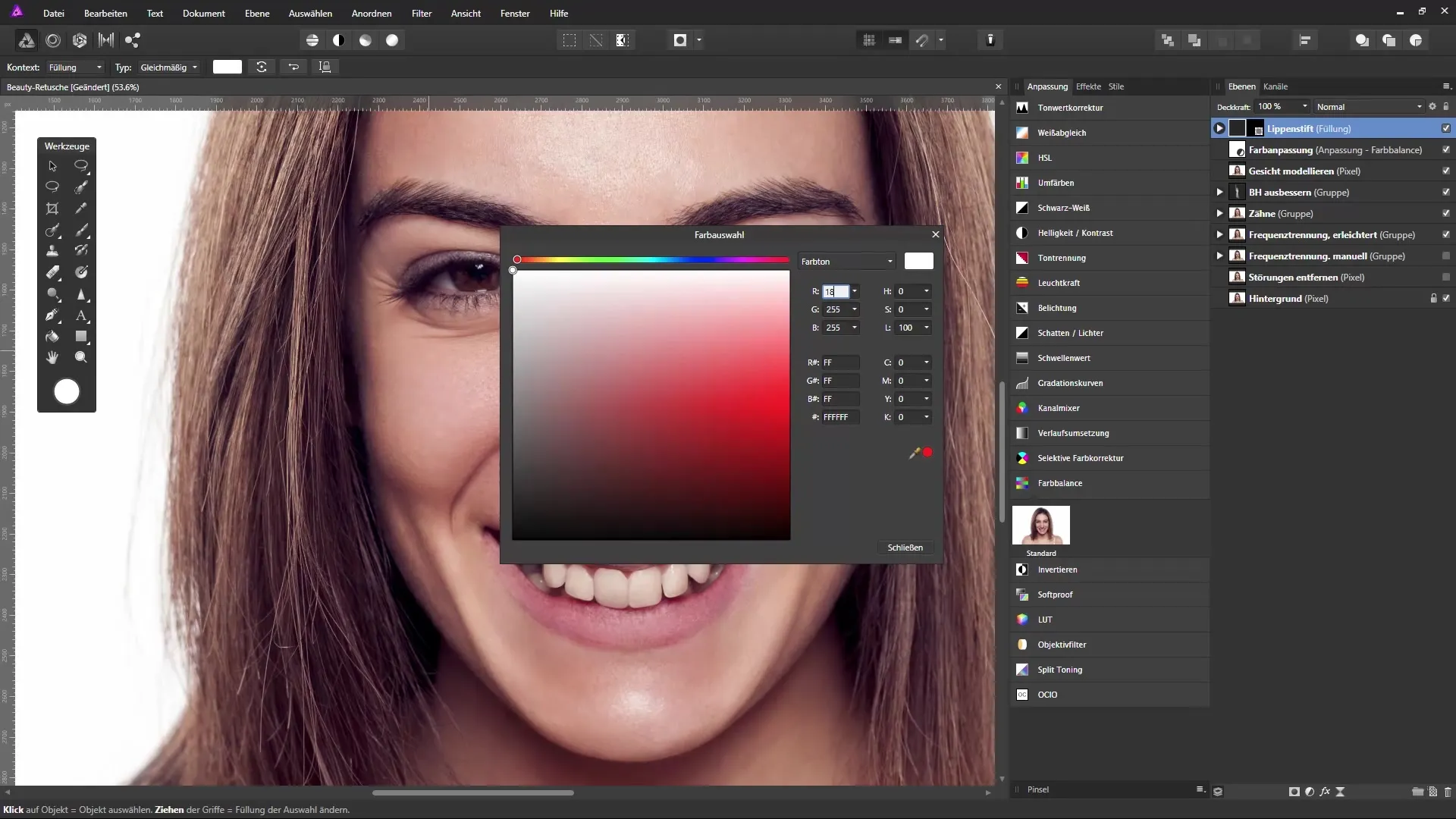1456x819 pixels.
Task: Select the Flood Fill bucket tool
Action: (x=52, y=336)
